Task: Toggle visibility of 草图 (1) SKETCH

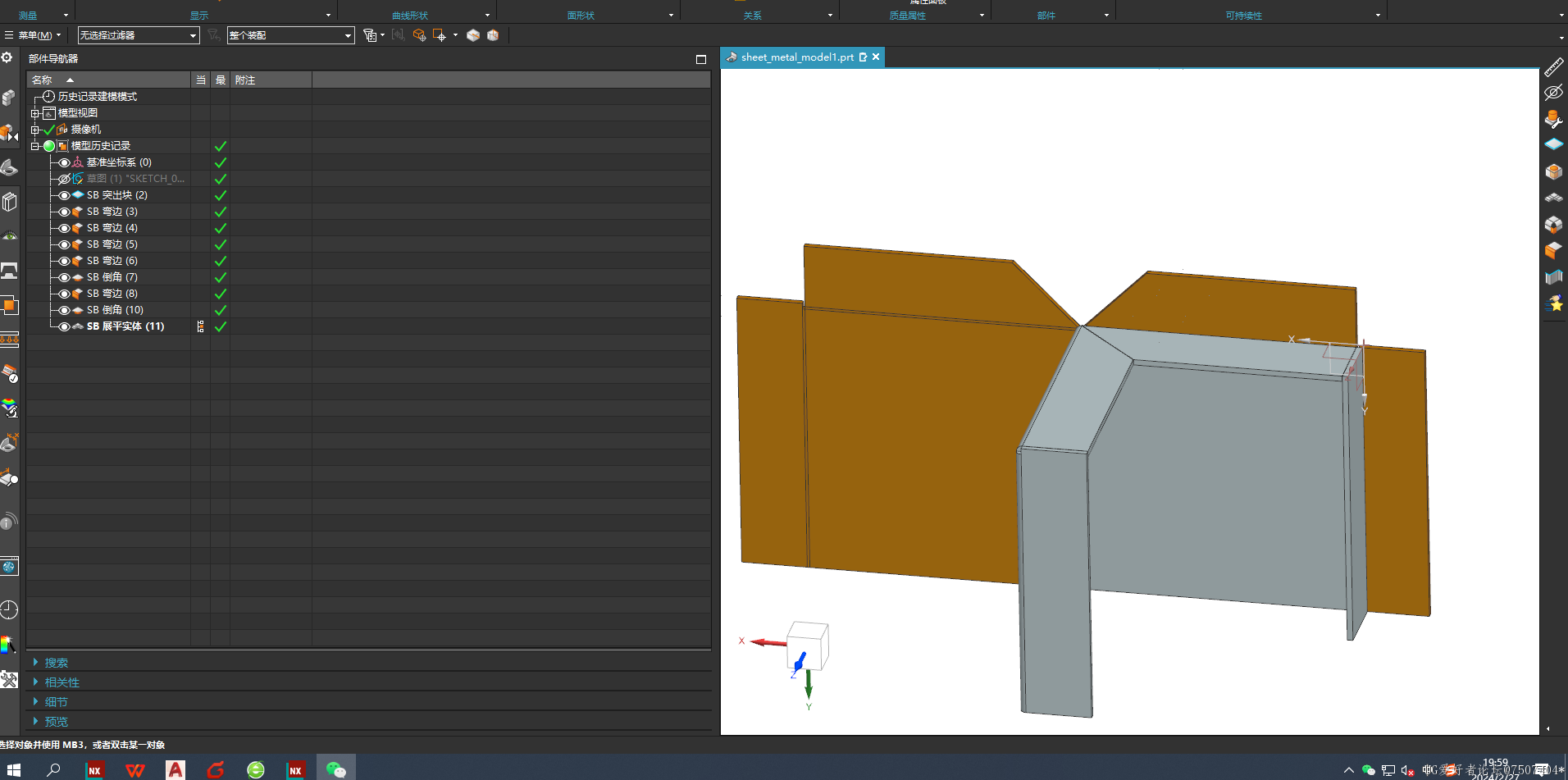Action: point(64,179)
